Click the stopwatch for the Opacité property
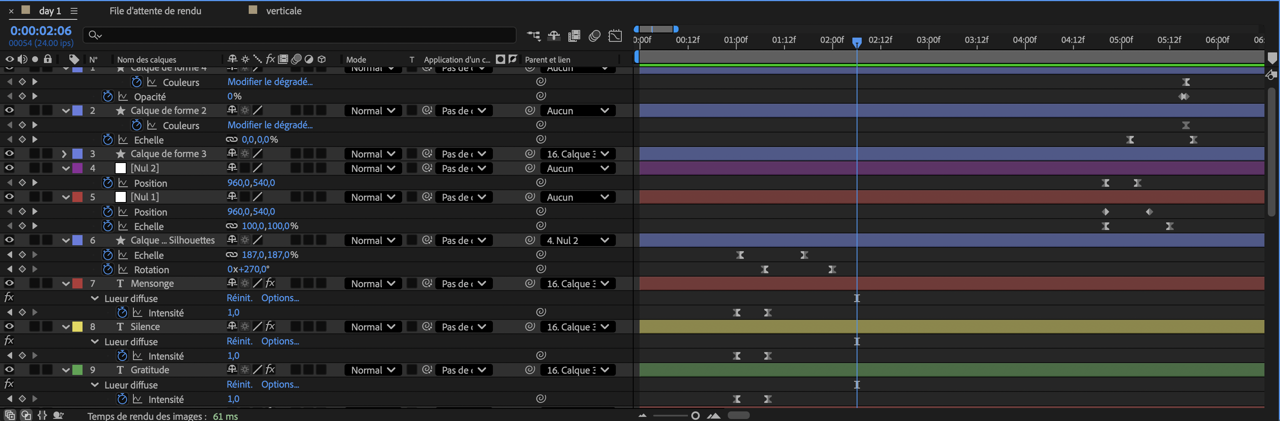Viewport: 1280px width, 421px height. click(x=108, y=97)
